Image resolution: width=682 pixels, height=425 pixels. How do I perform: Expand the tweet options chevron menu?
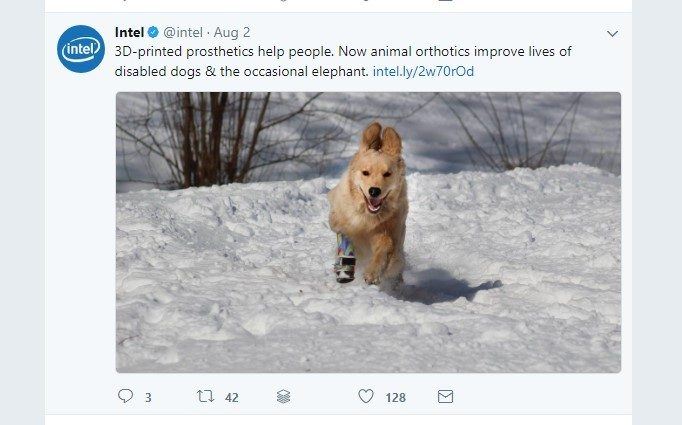click(x=613, y=33)
